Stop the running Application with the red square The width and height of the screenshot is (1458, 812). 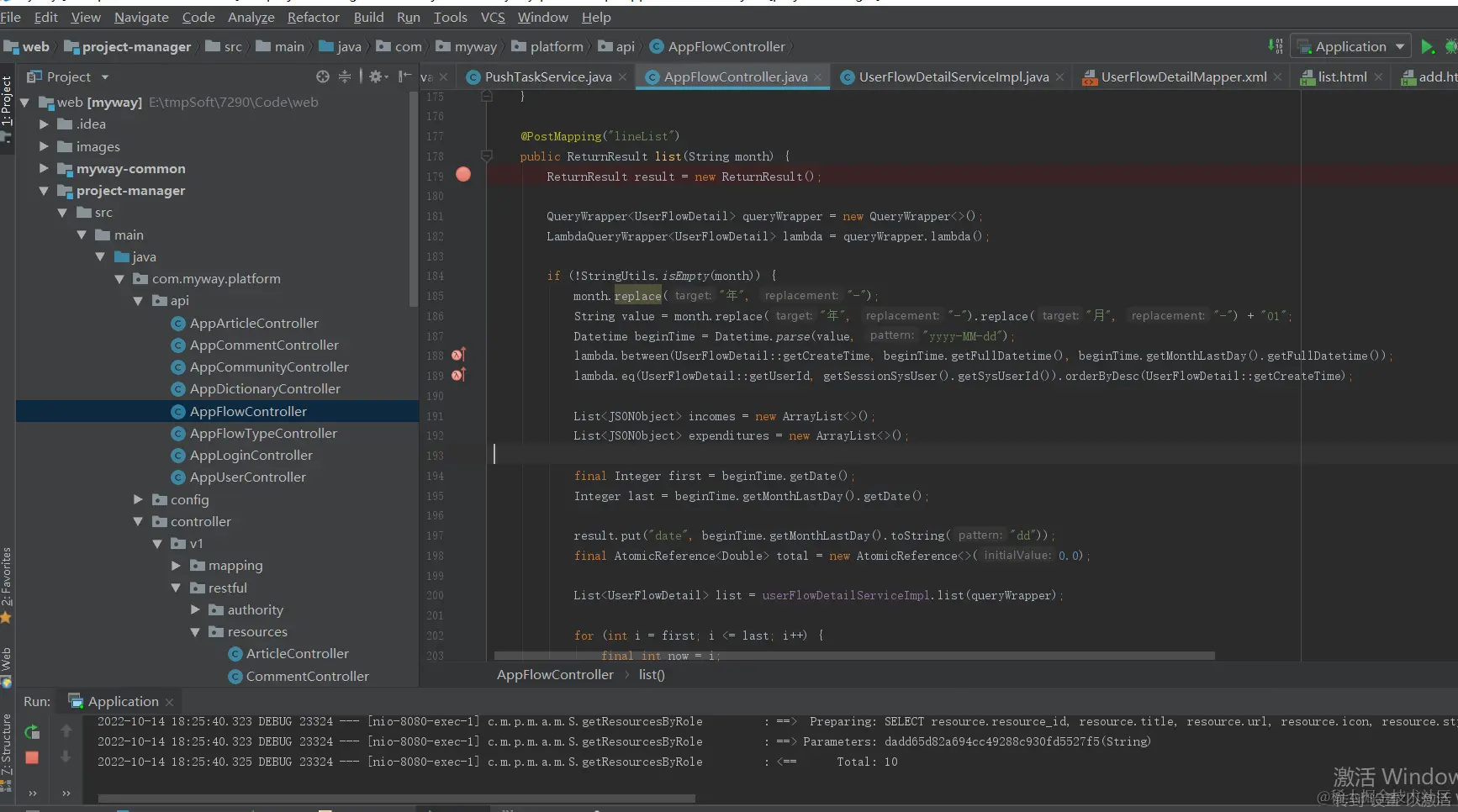click(x=32, y=757)
